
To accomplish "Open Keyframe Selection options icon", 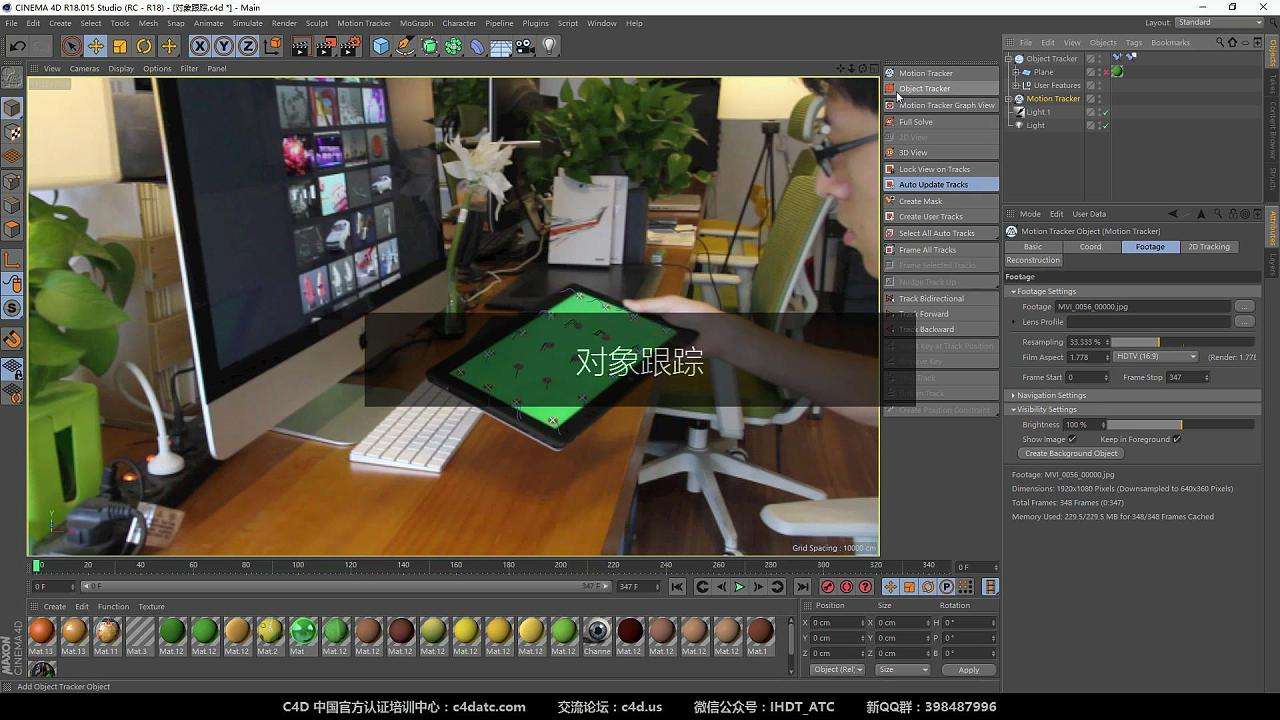I will (865, 587).
